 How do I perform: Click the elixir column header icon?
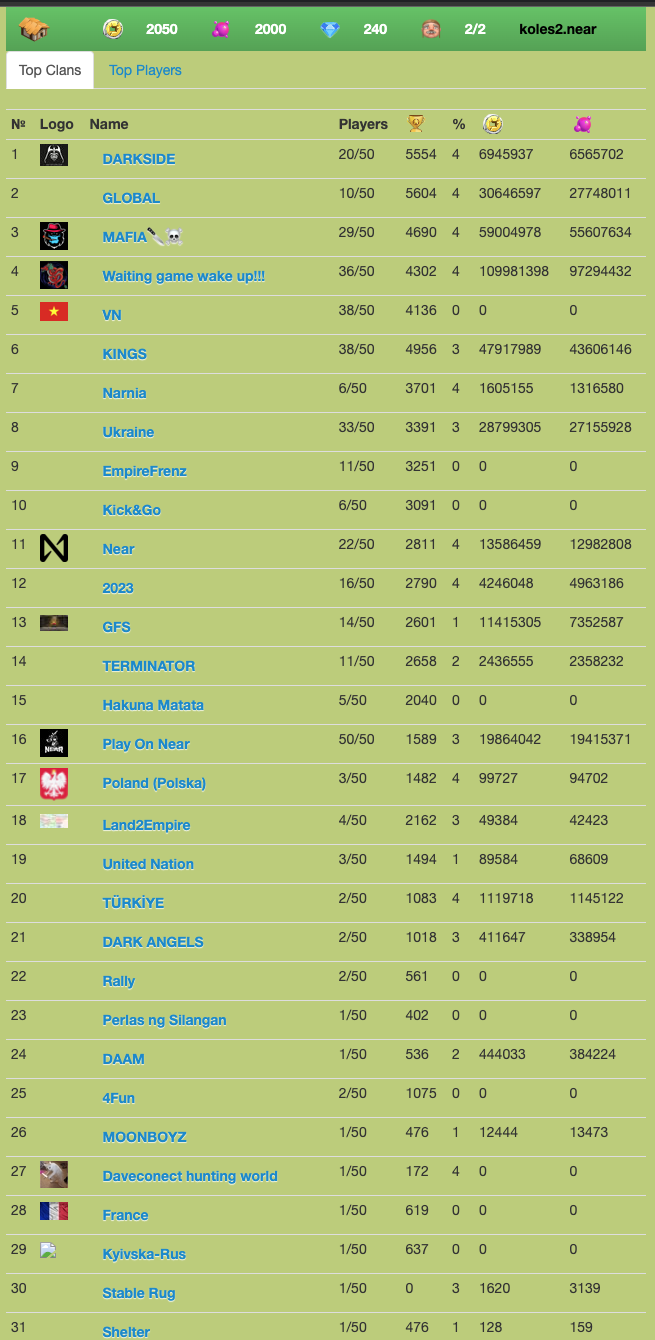coord(582,124)
